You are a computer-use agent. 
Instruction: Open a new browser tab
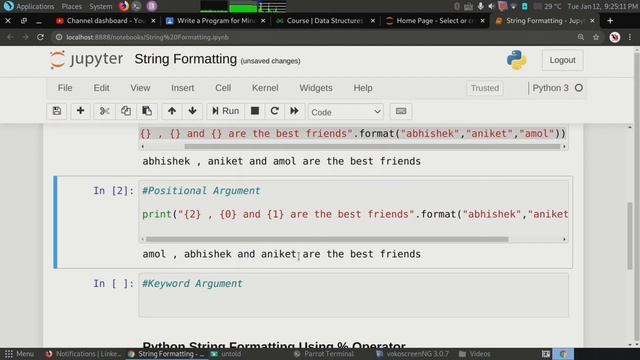[x=610, y=20]
